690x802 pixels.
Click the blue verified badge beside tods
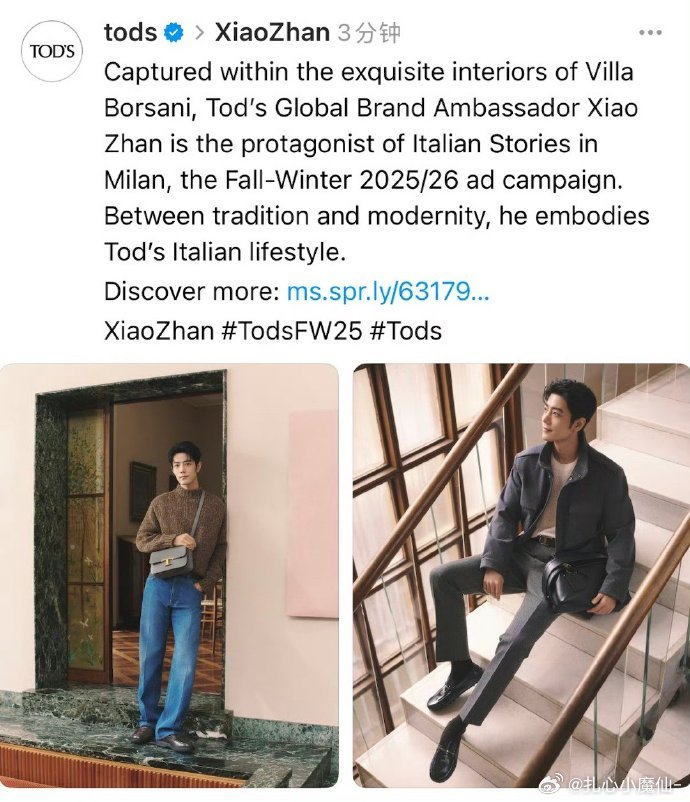(173, 33)
